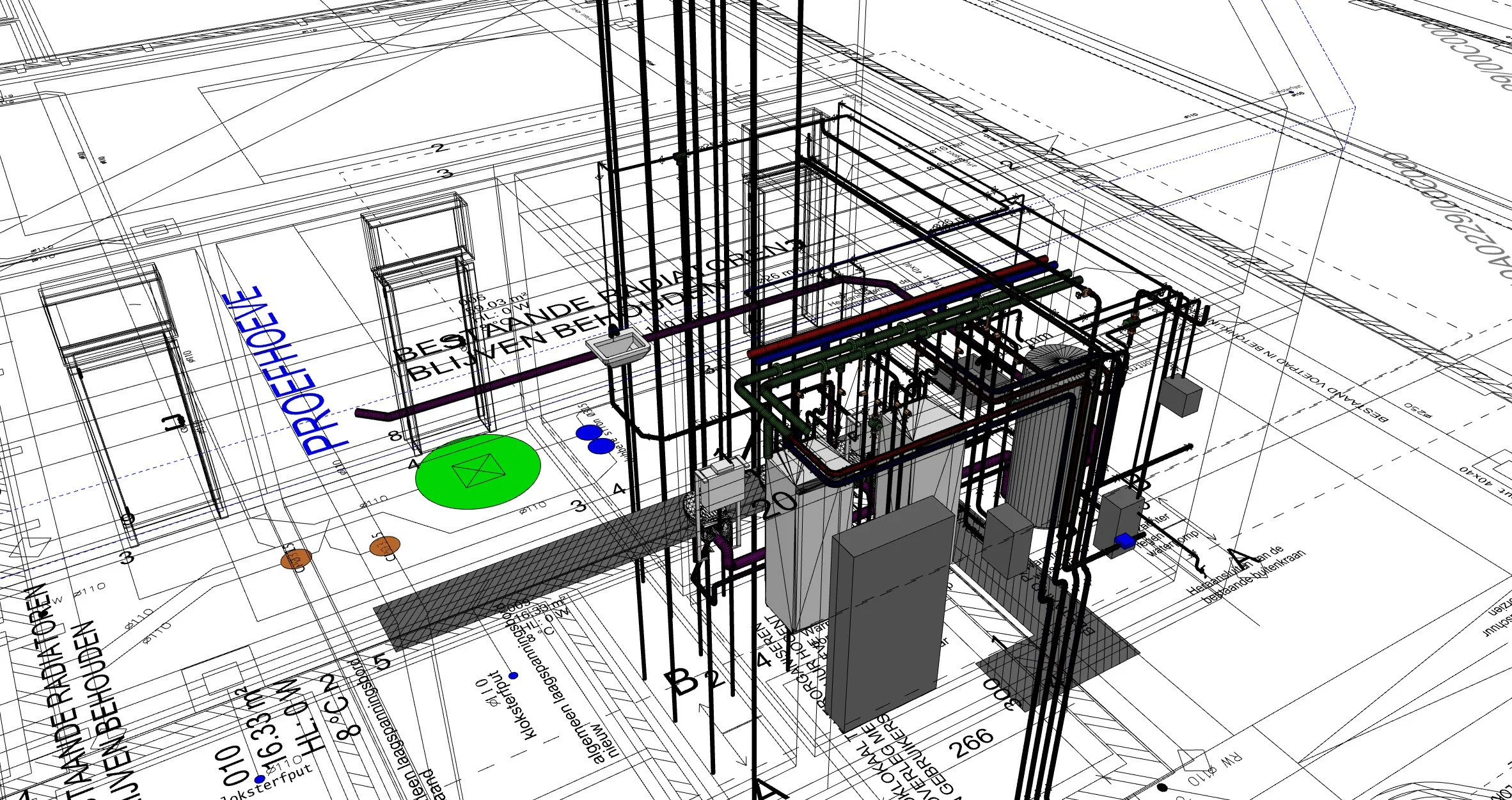Click the small blue box on the pipe
This screenshot has width=1512, height=800.
click(1124, 542)
